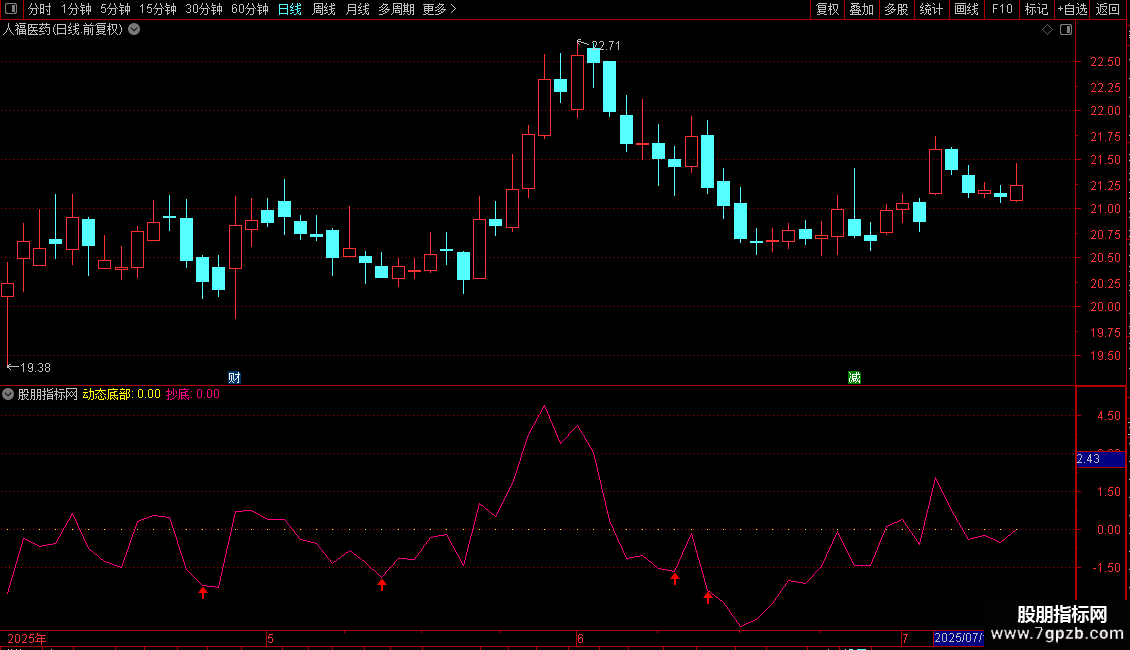Viewport: 1130px width, 650px height.
Task: Click the diamond icon above the price axis
Action: coord(1048,30)
